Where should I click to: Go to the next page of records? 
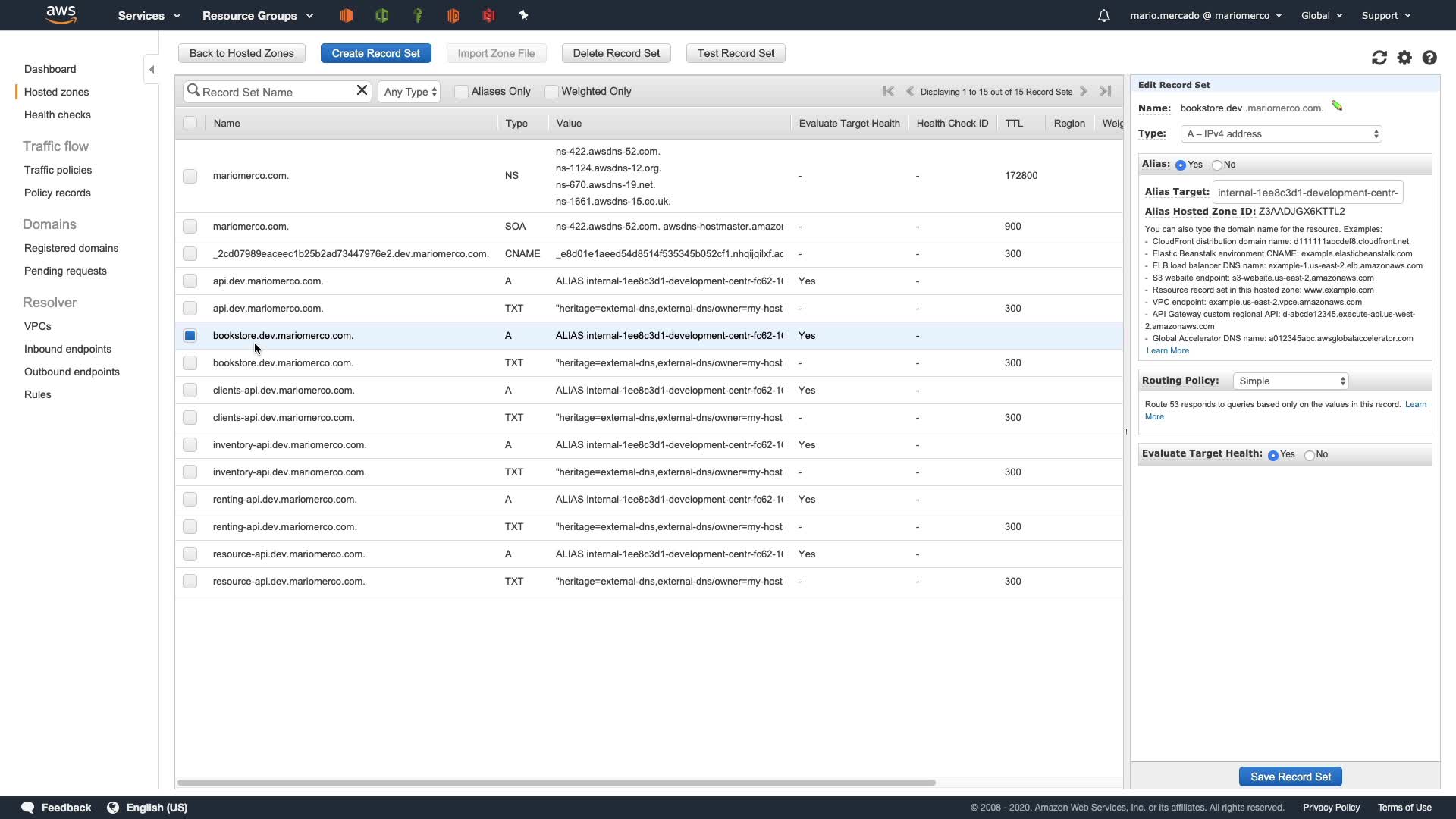[x=1084, y=91]
